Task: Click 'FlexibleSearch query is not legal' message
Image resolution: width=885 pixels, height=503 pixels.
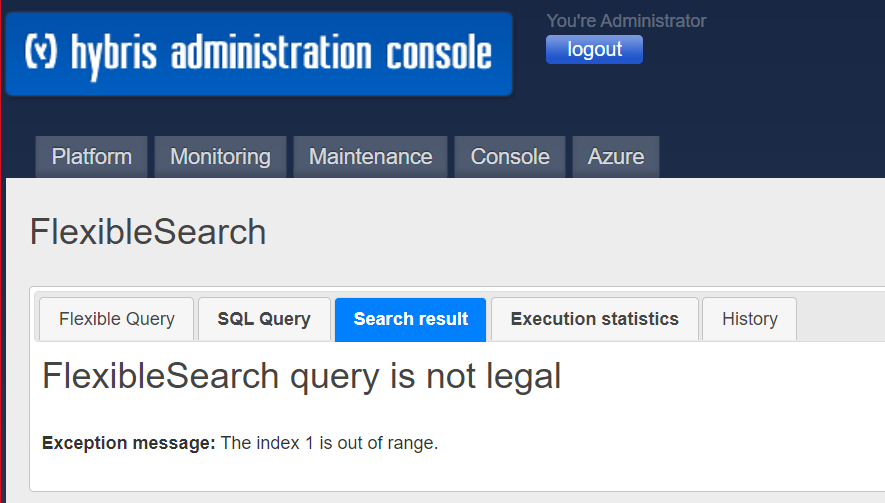Action: coord(301,377)
